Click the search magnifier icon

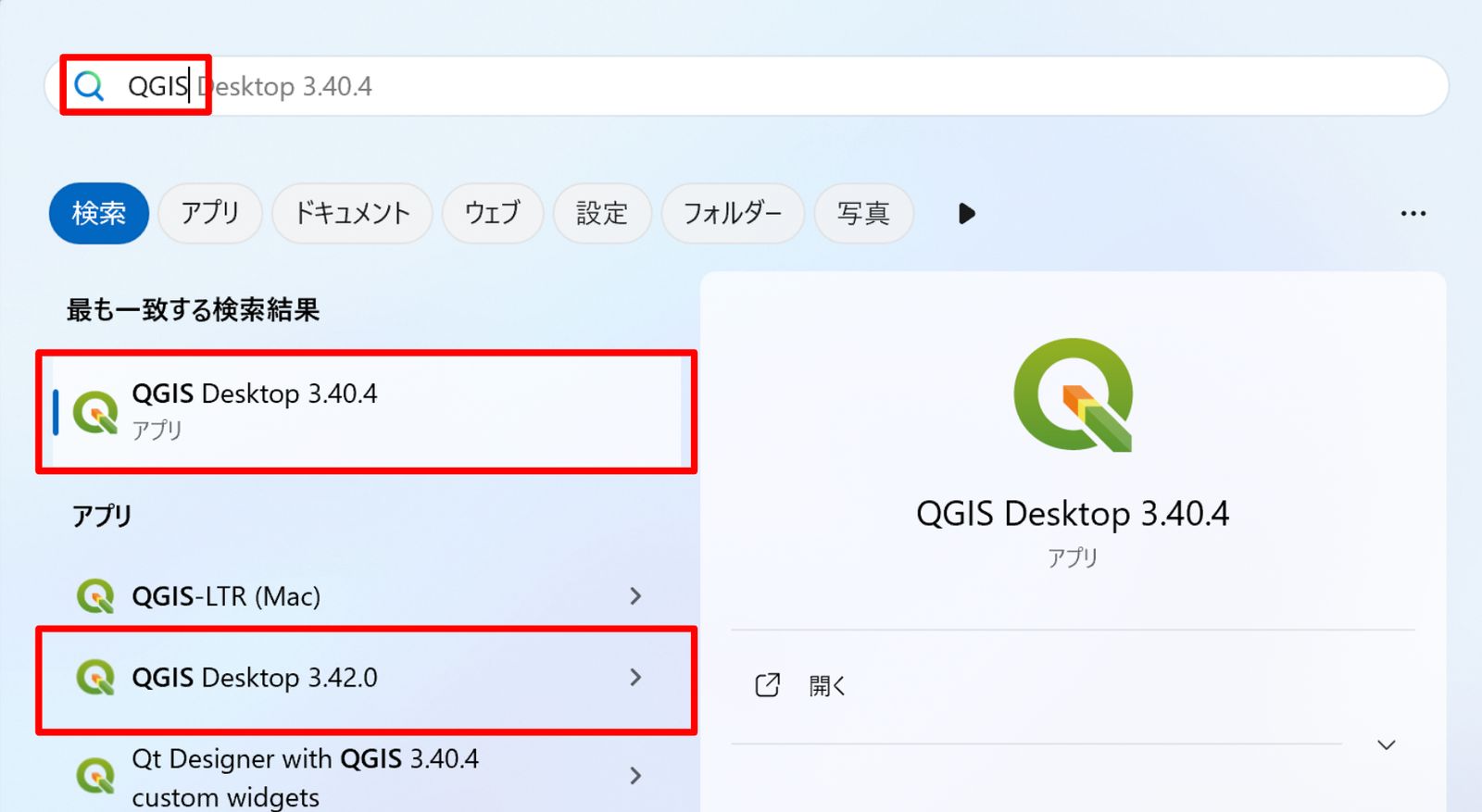(89, 86)
